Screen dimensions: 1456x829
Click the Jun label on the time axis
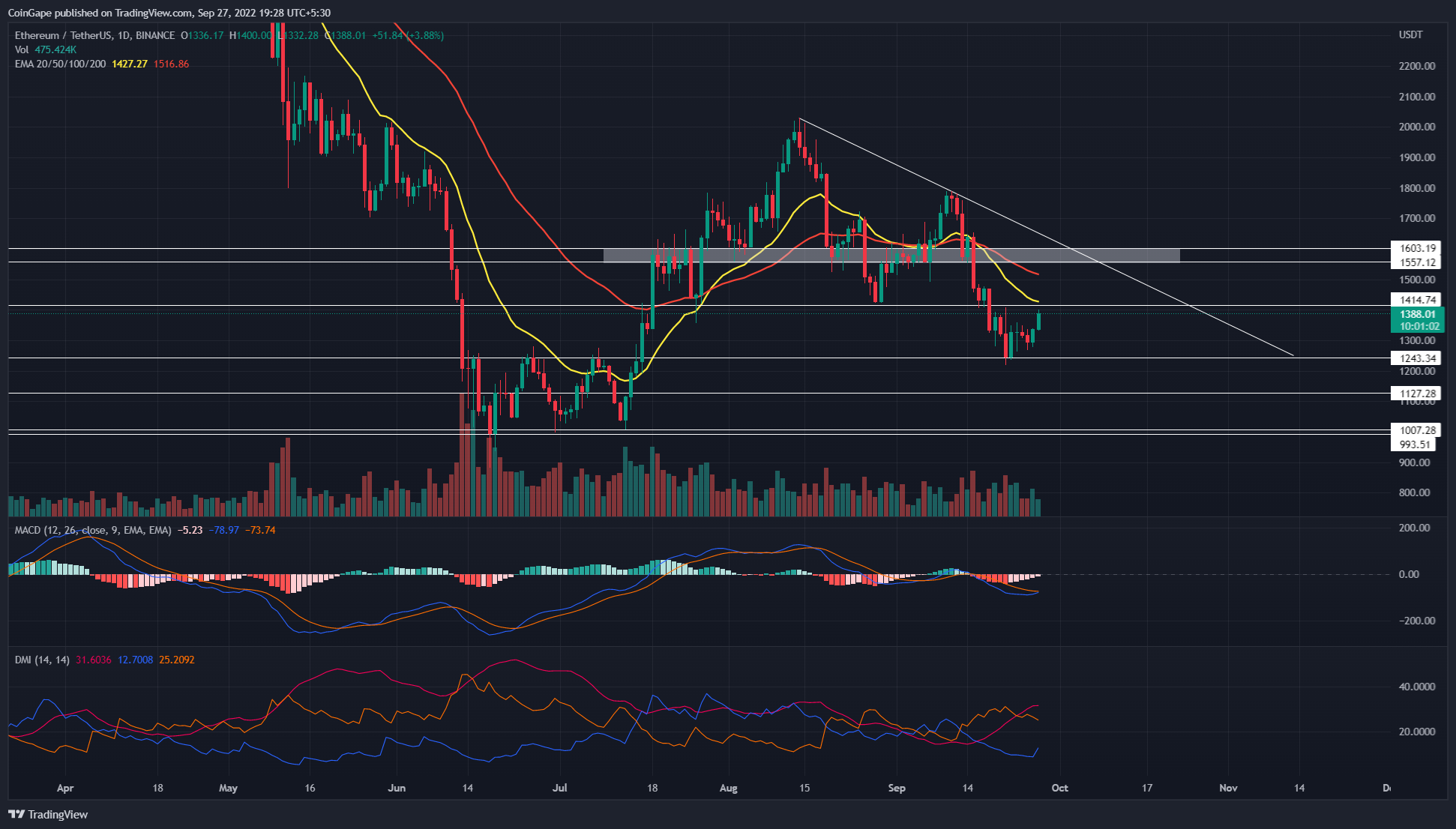click(397, 788)
